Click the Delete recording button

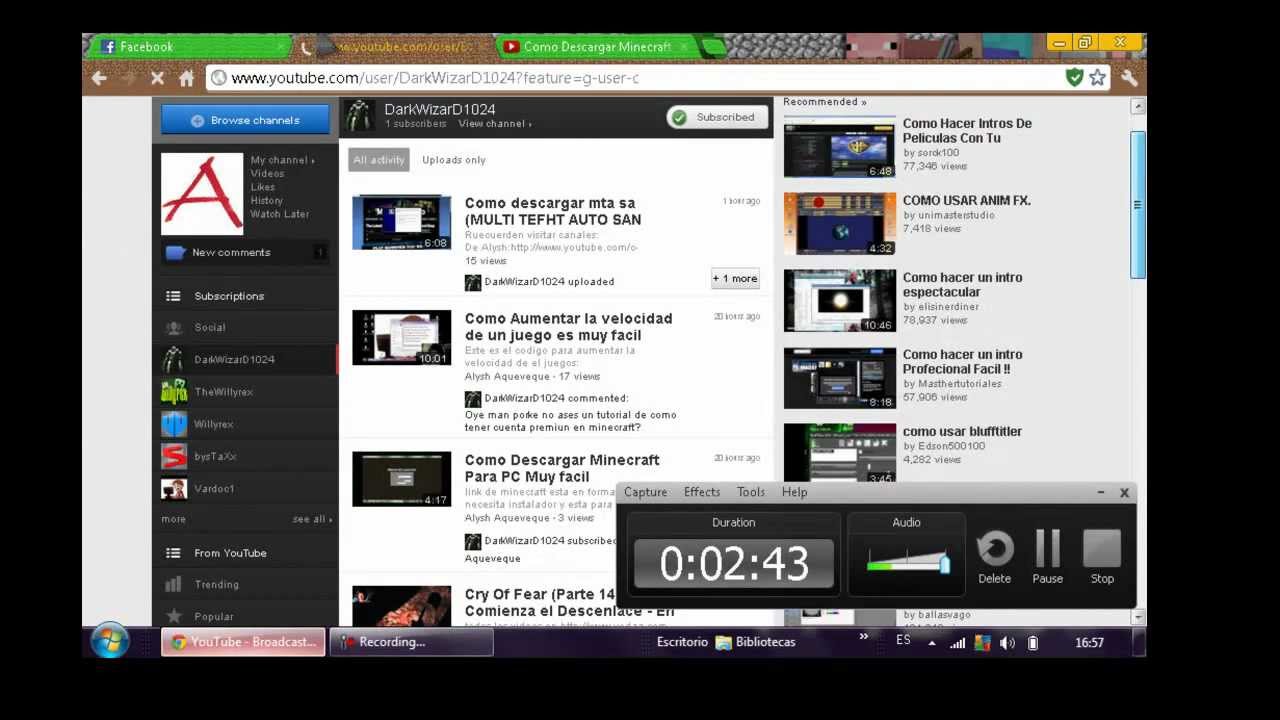(994, 557)
